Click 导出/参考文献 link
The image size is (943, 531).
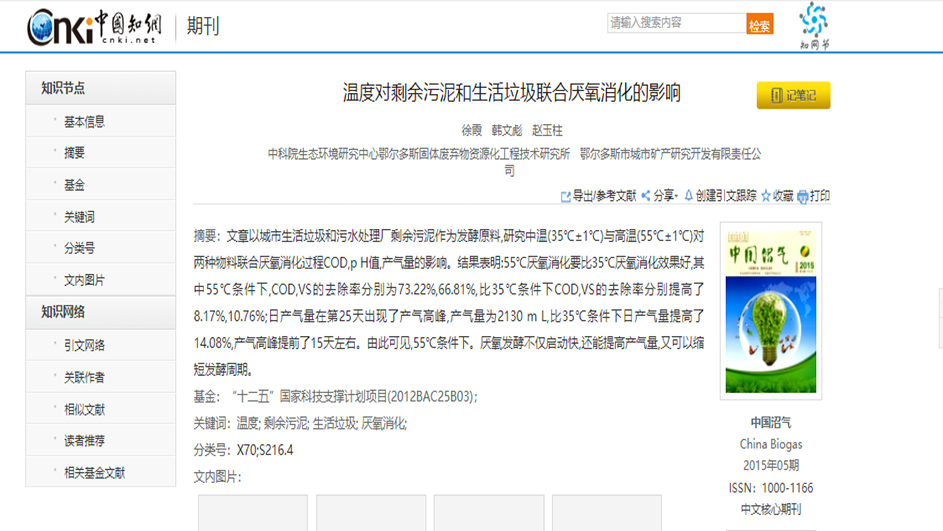pos(604,195)
